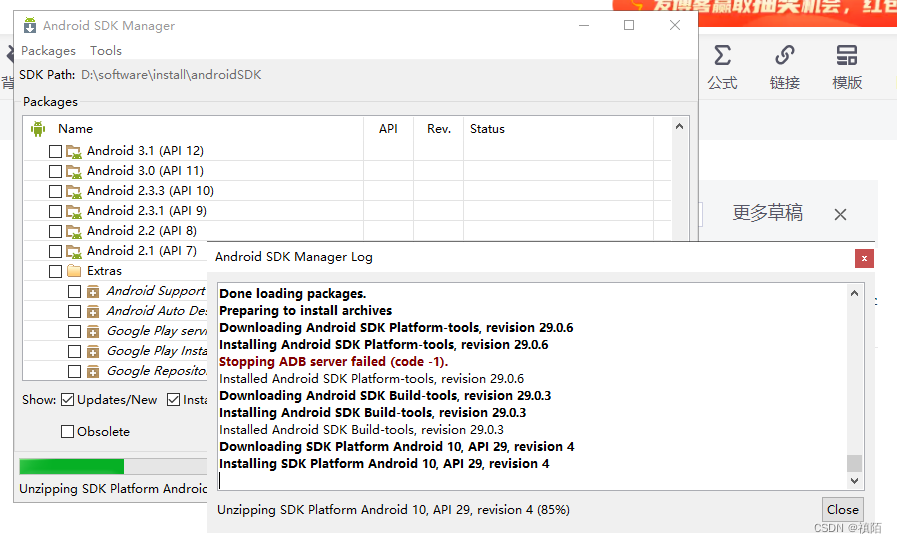Click the 公式 formula icon in the background editor
Viewport: 897px width, 543px height.
click(x=723, y=56)
